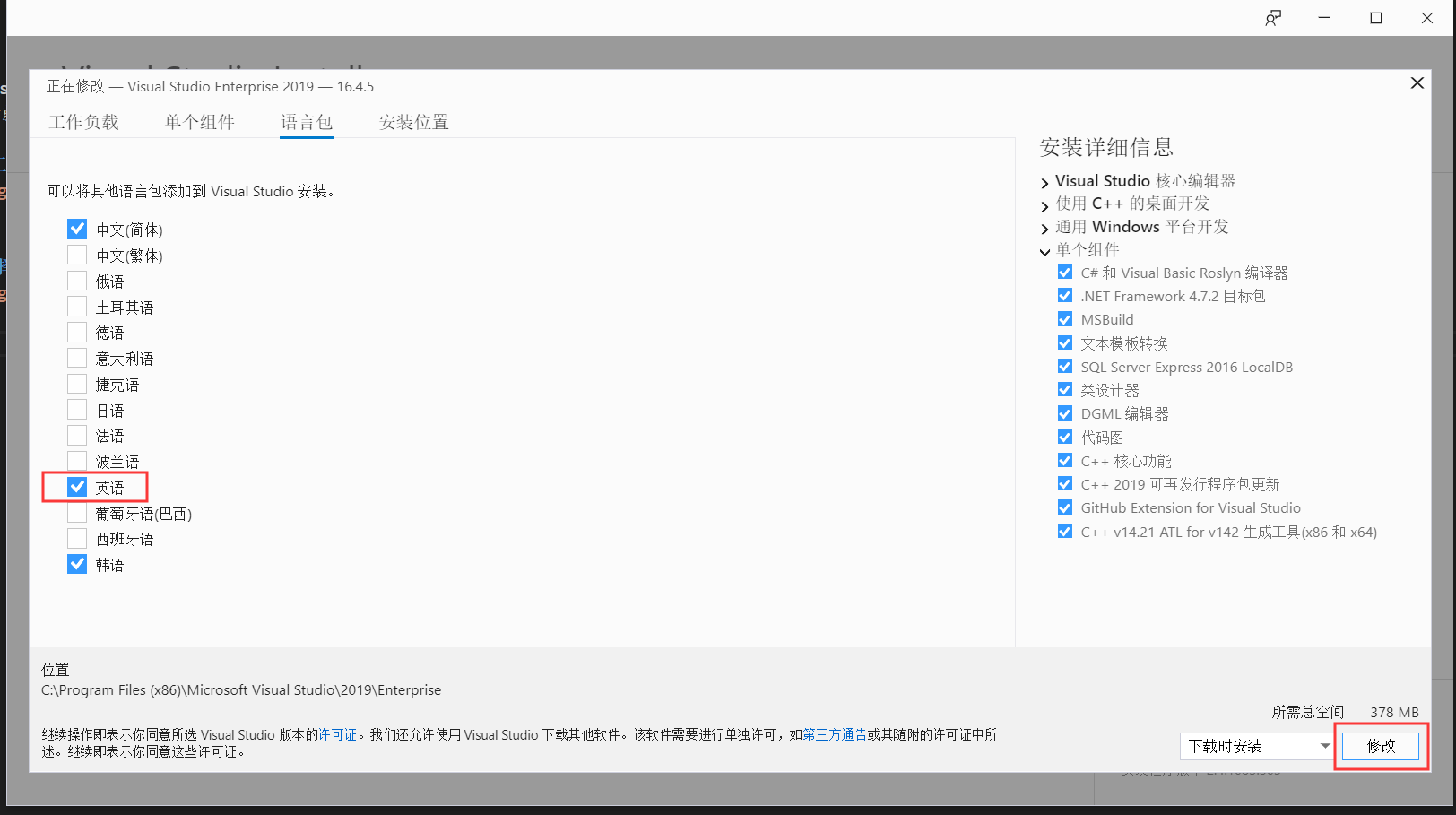
Task: Uncheck 代码图 component
Action: coord(1065,438)
